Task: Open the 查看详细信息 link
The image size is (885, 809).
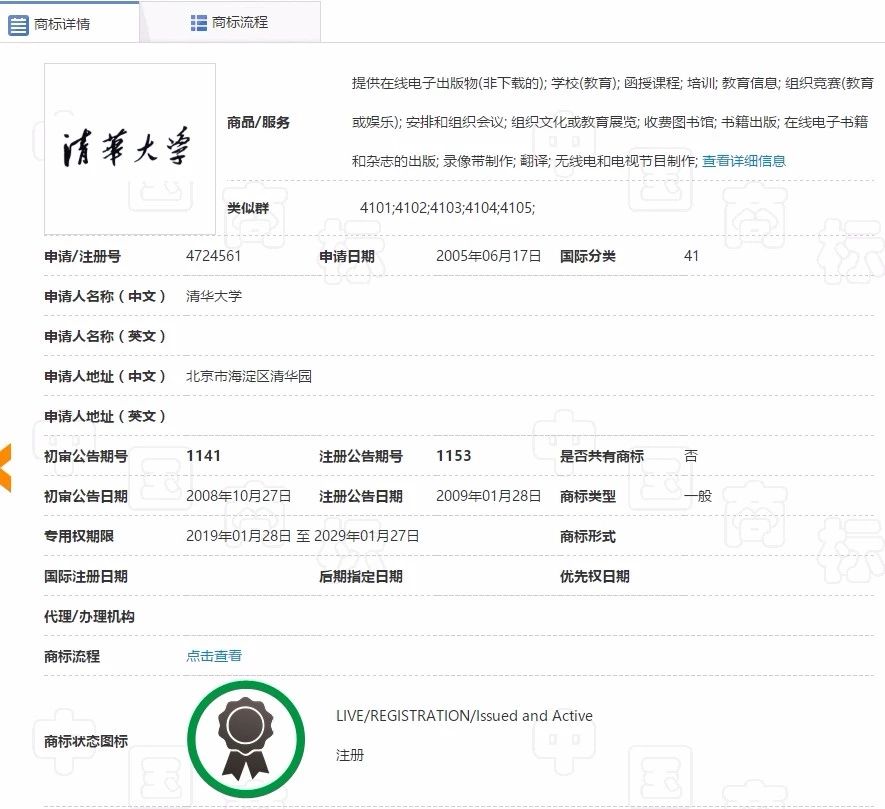Action: point(743,161)
